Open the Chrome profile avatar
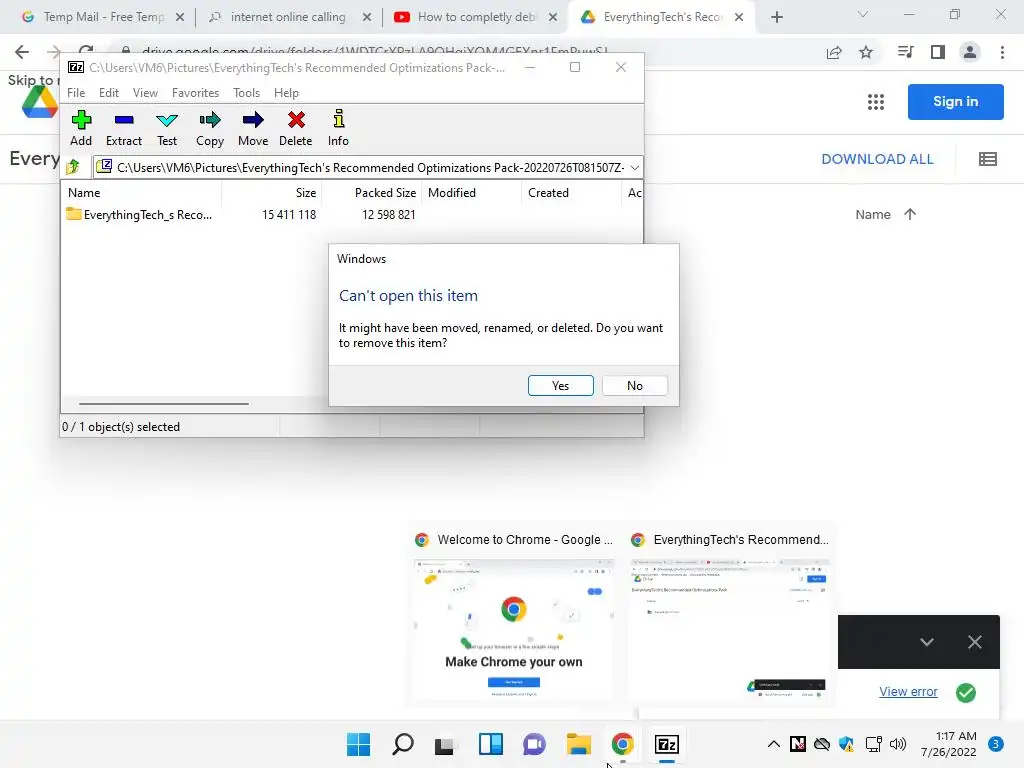Screen dimensions: 1024x768 pyautogui.click(x=970, y=52)
